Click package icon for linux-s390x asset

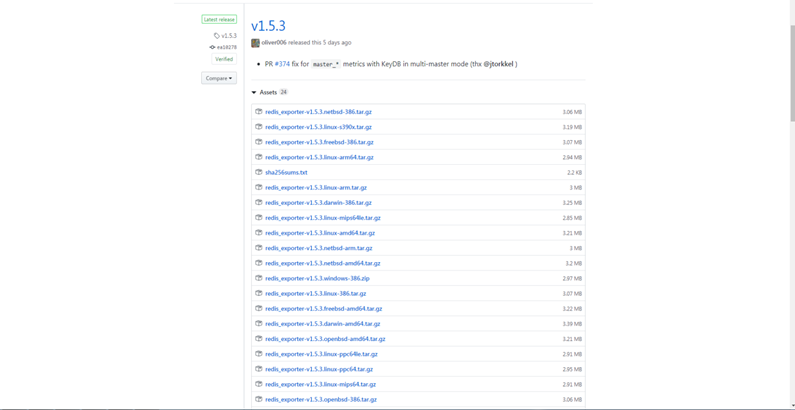tap(259, 127)
